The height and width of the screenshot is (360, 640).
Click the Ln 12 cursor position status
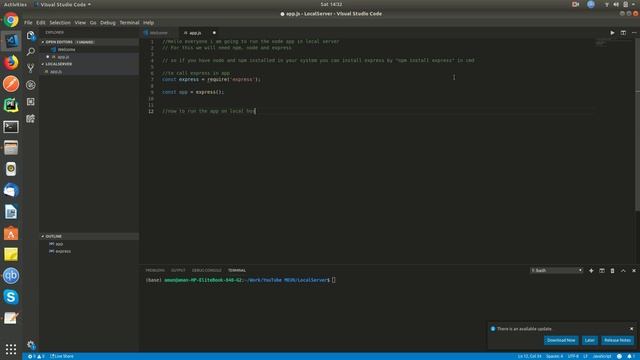[529, 356]
